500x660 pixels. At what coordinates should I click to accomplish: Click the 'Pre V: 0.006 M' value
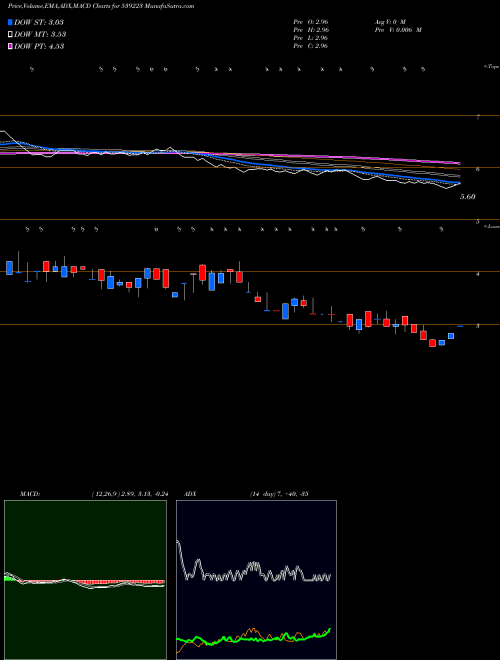398,30
